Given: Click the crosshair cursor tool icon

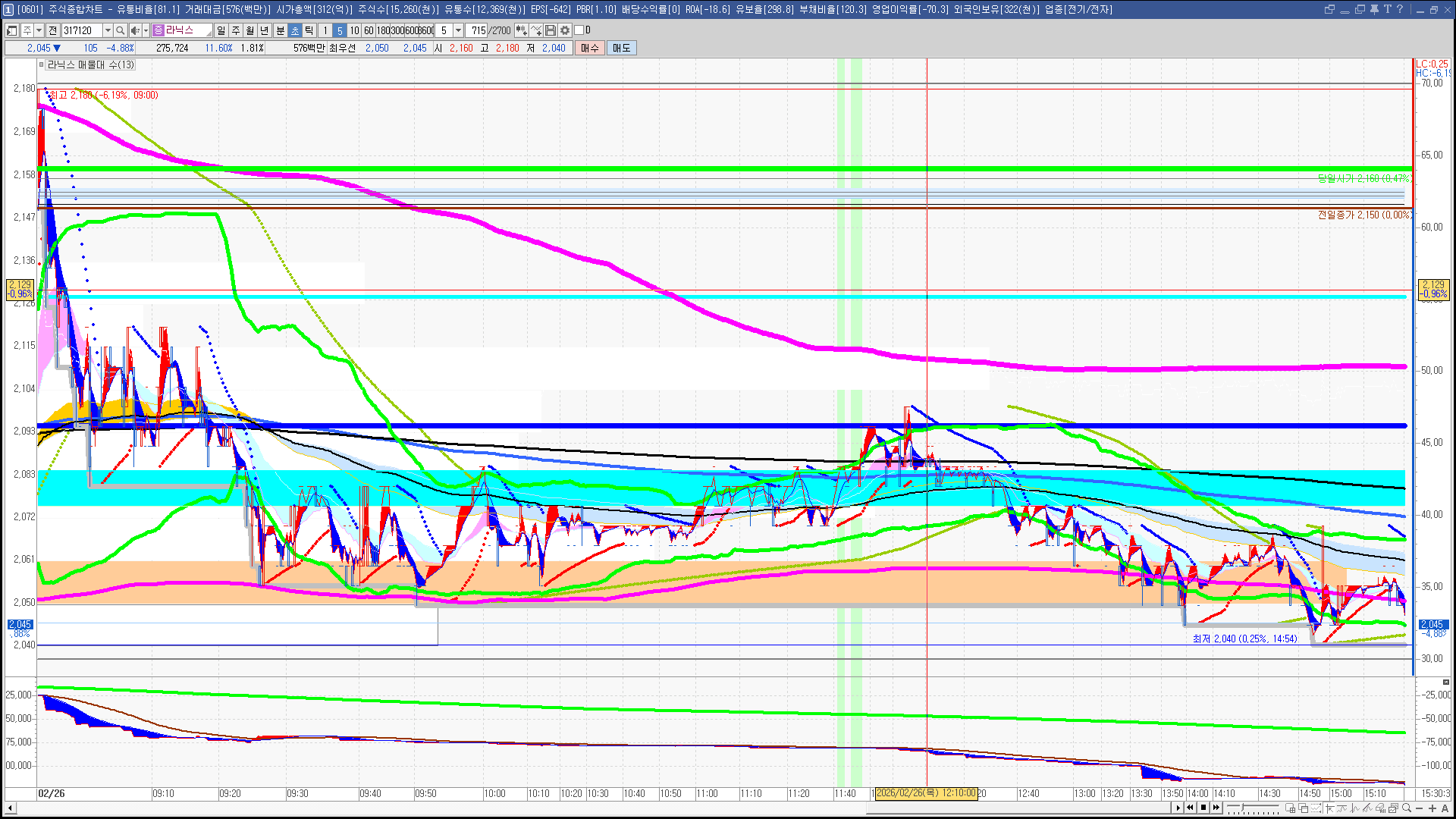Looking at the screenshot, I should click(1330, 808).
